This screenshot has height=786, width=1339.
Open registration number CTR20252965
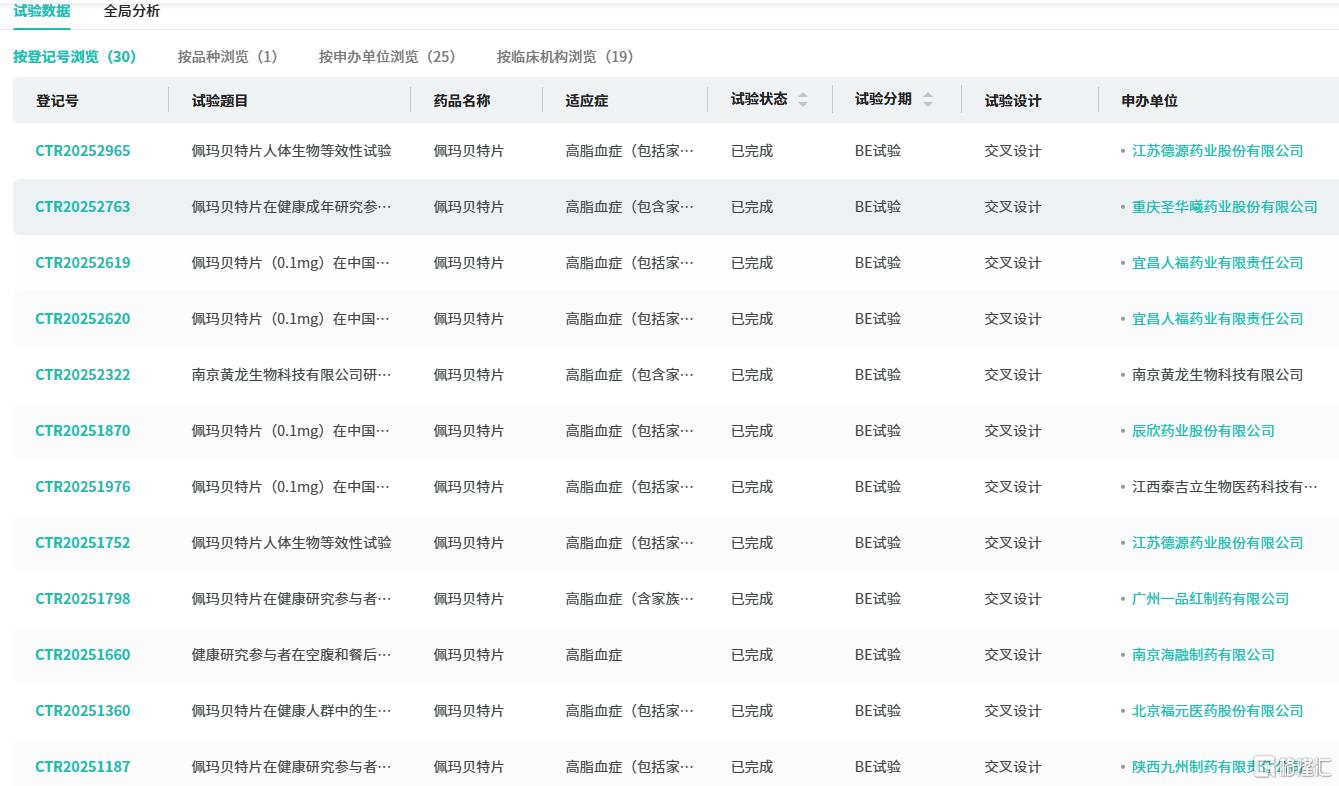pyautogui.click(x=83, y=151)
